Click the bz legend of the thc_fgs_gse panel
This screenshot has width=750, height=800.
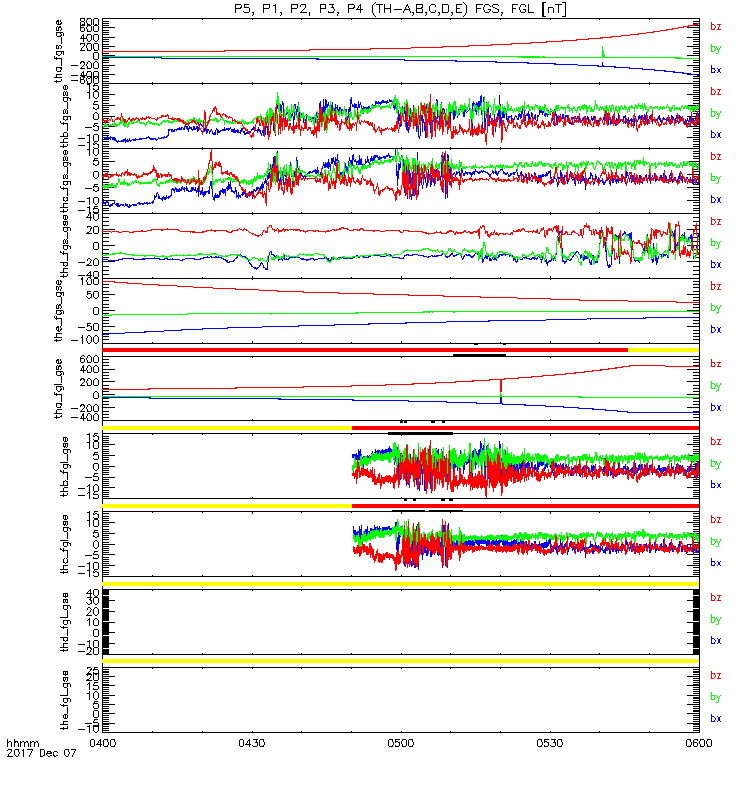[716, 156]
